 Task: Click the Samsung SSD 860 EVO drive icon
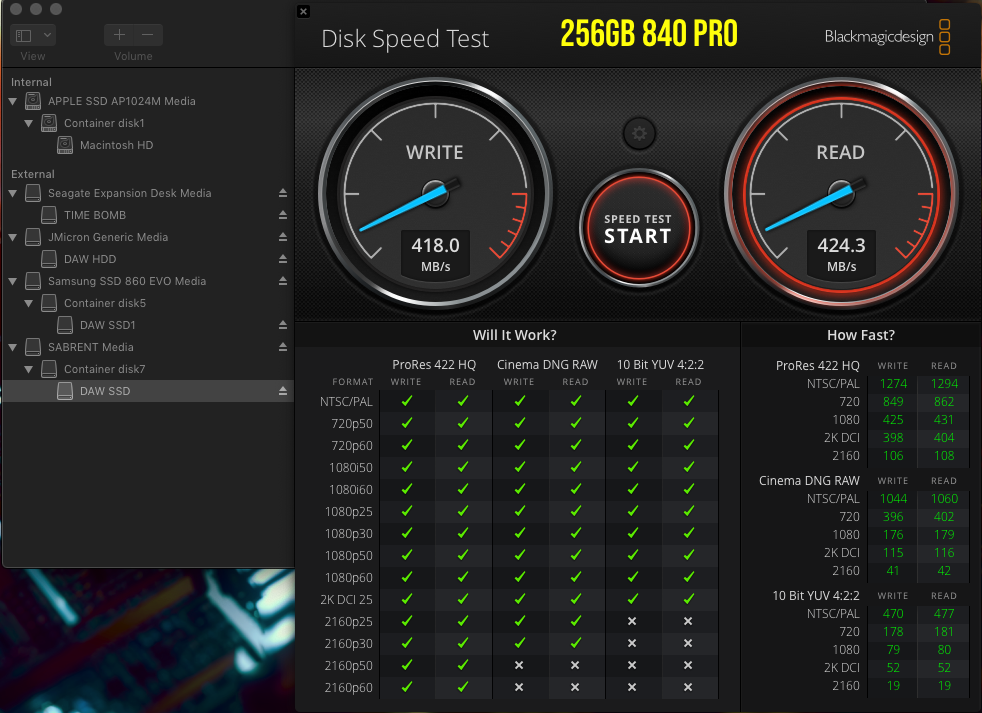click(x=33, y=281)
